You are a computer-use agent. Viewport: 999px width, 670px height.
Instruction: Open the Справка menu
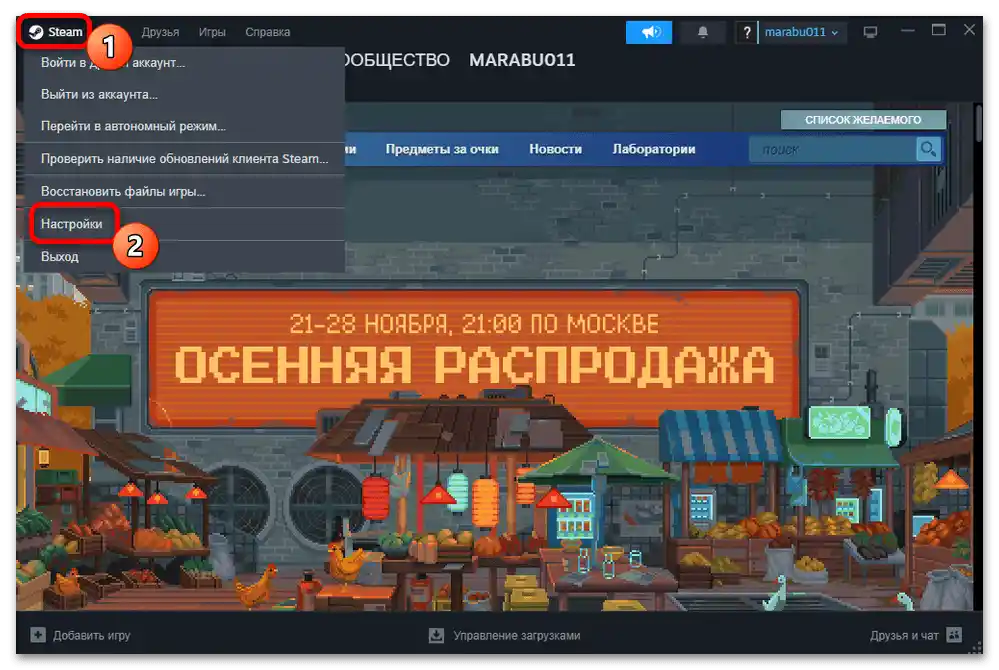(266, 31)
